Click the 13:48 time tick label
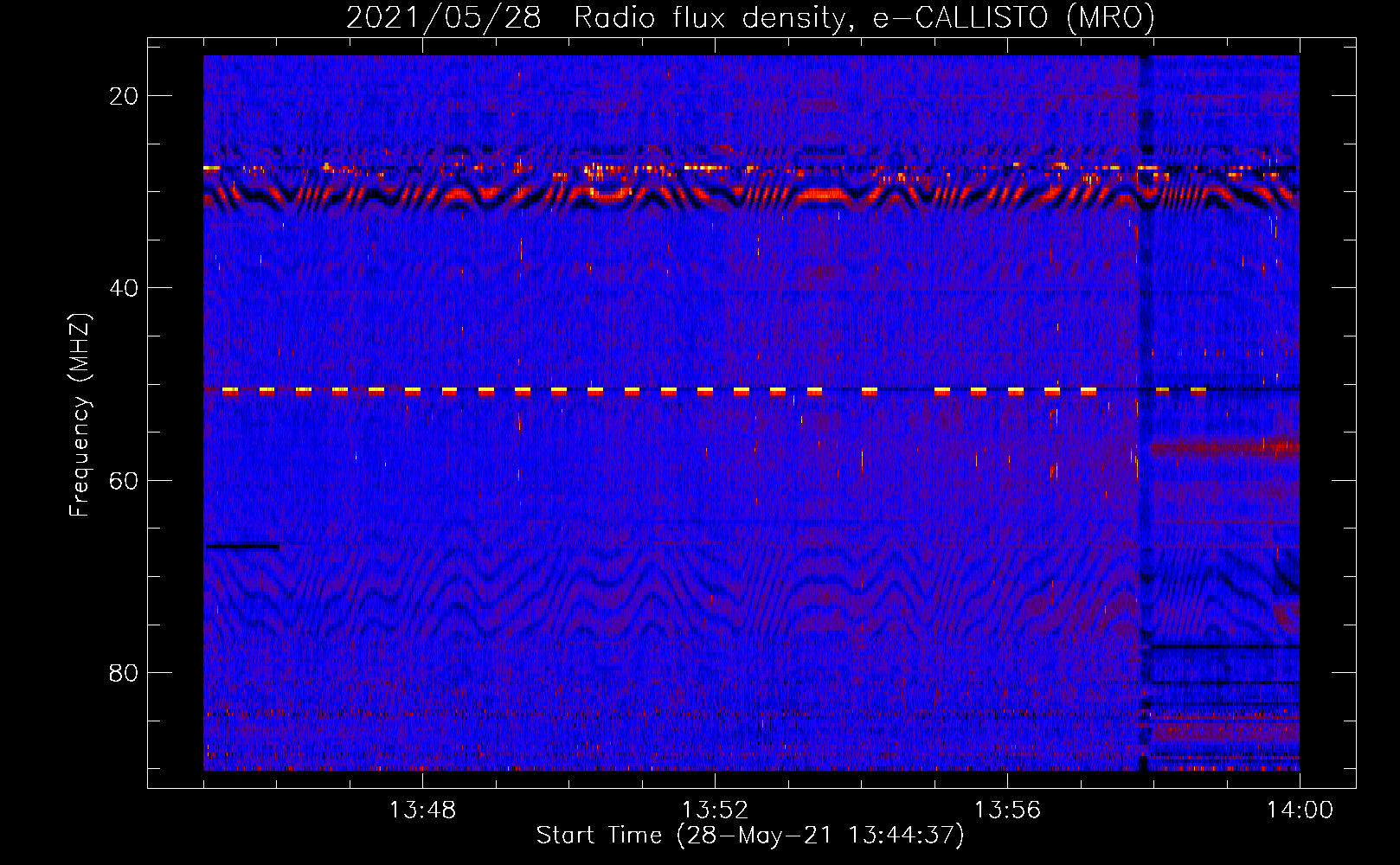Viewport: 1400px width, 865px height. 422,811
